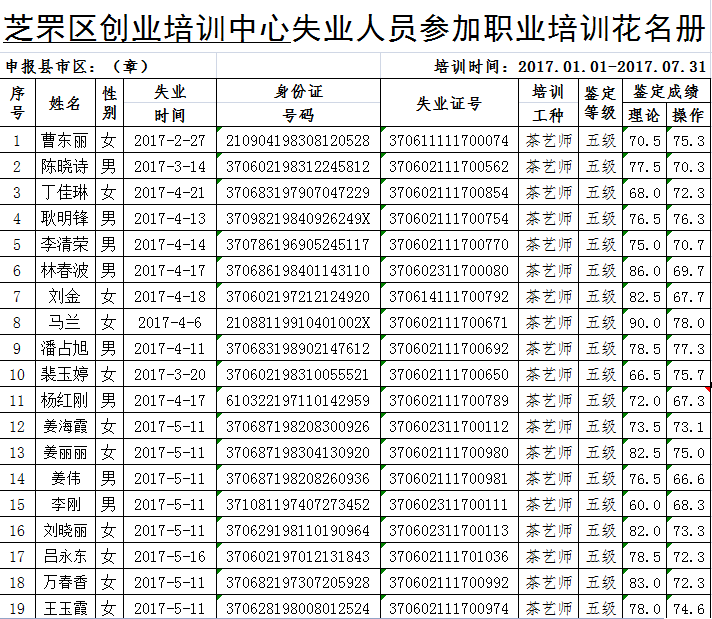Select operation score 66.6
The height and width of the screenshot is (619, 712).
(x=688, y=478)
